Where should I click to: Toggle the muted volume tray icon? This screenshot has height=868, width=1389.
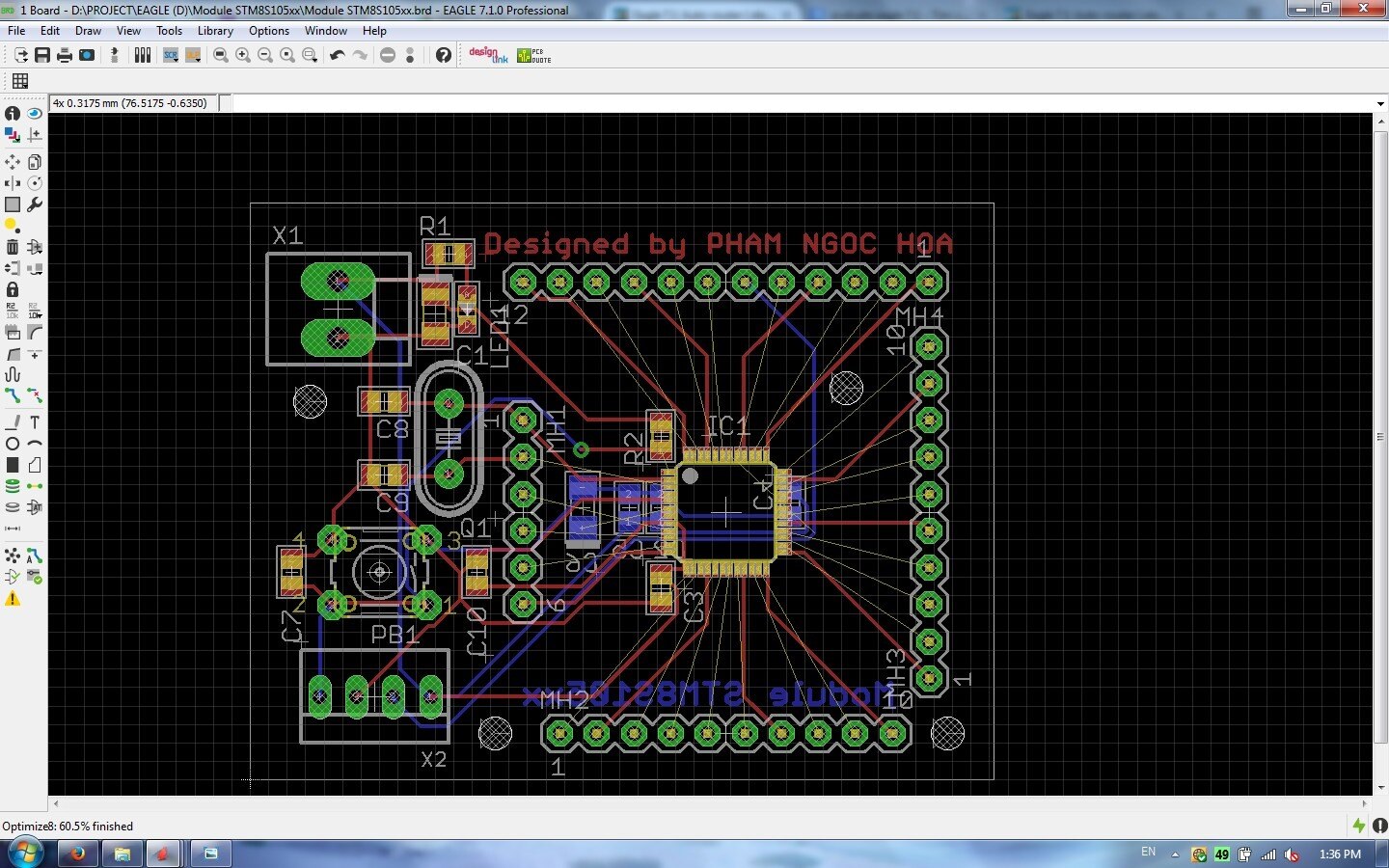coord(1292,854)
